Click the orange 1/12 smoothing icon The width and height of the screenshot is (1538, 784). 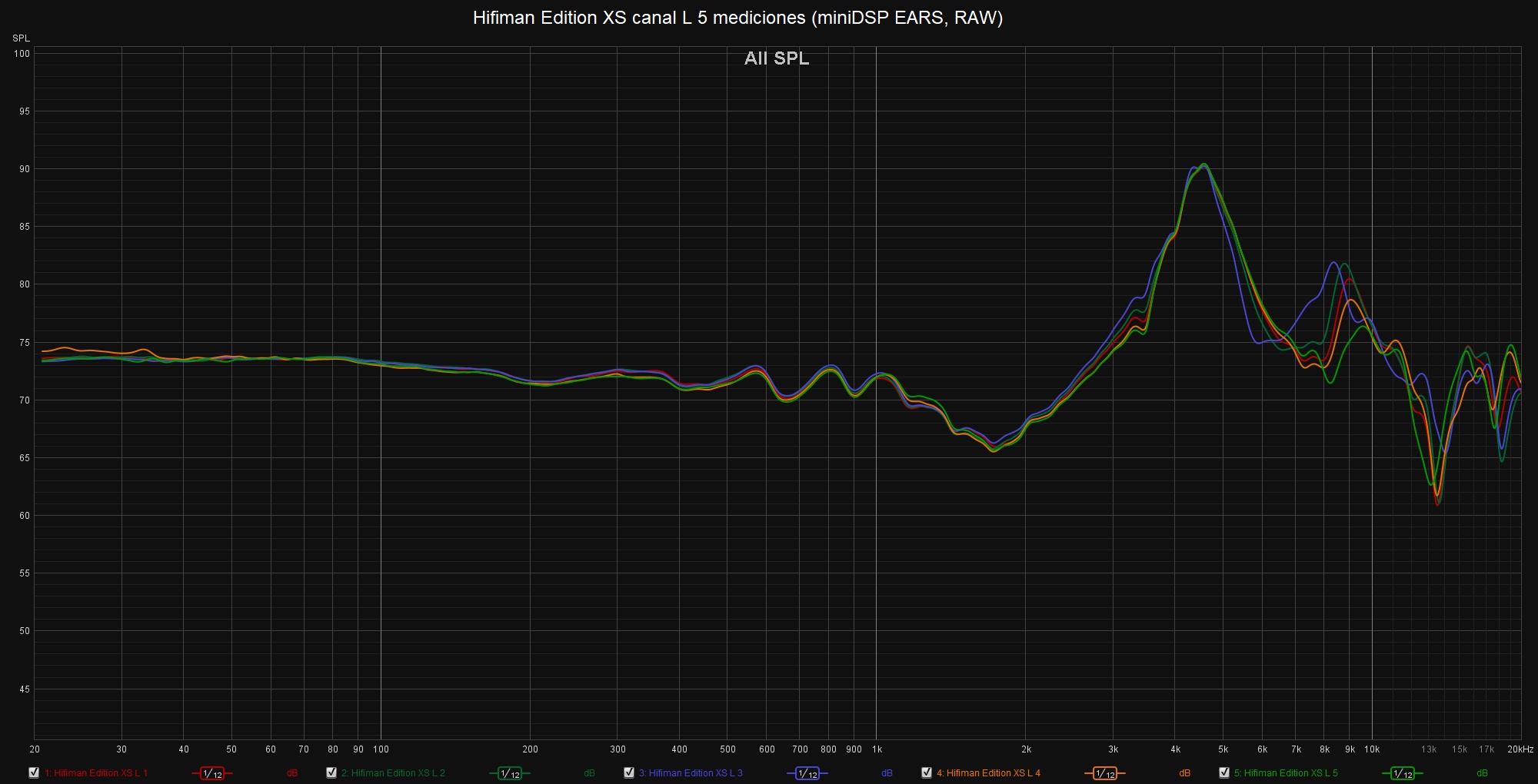pyautogui.click(x=1105, y=773)
